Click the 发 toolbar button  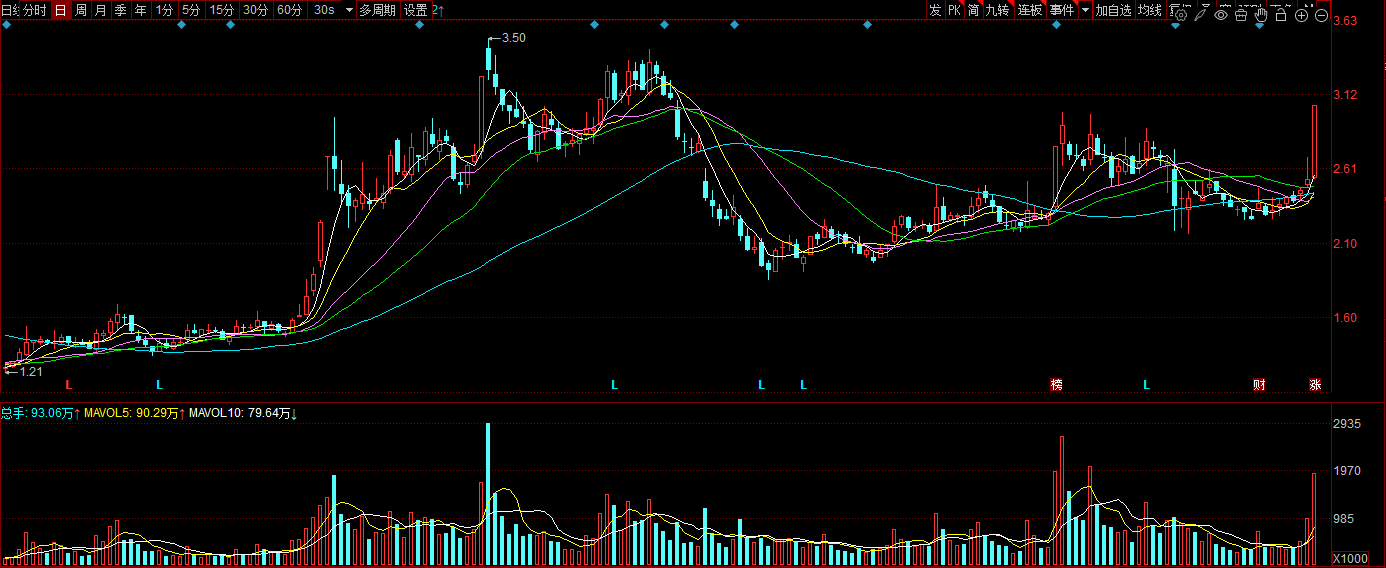[935, 10]
